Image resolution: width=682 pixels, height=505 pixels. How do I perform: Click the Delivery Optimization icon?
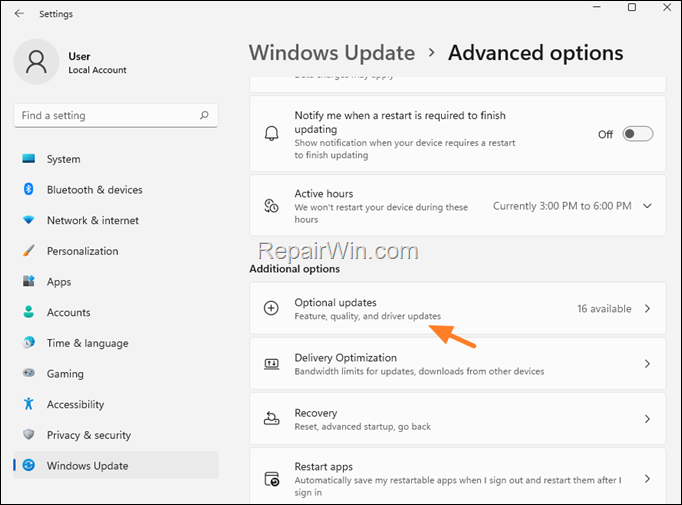[x=271, y=364]
